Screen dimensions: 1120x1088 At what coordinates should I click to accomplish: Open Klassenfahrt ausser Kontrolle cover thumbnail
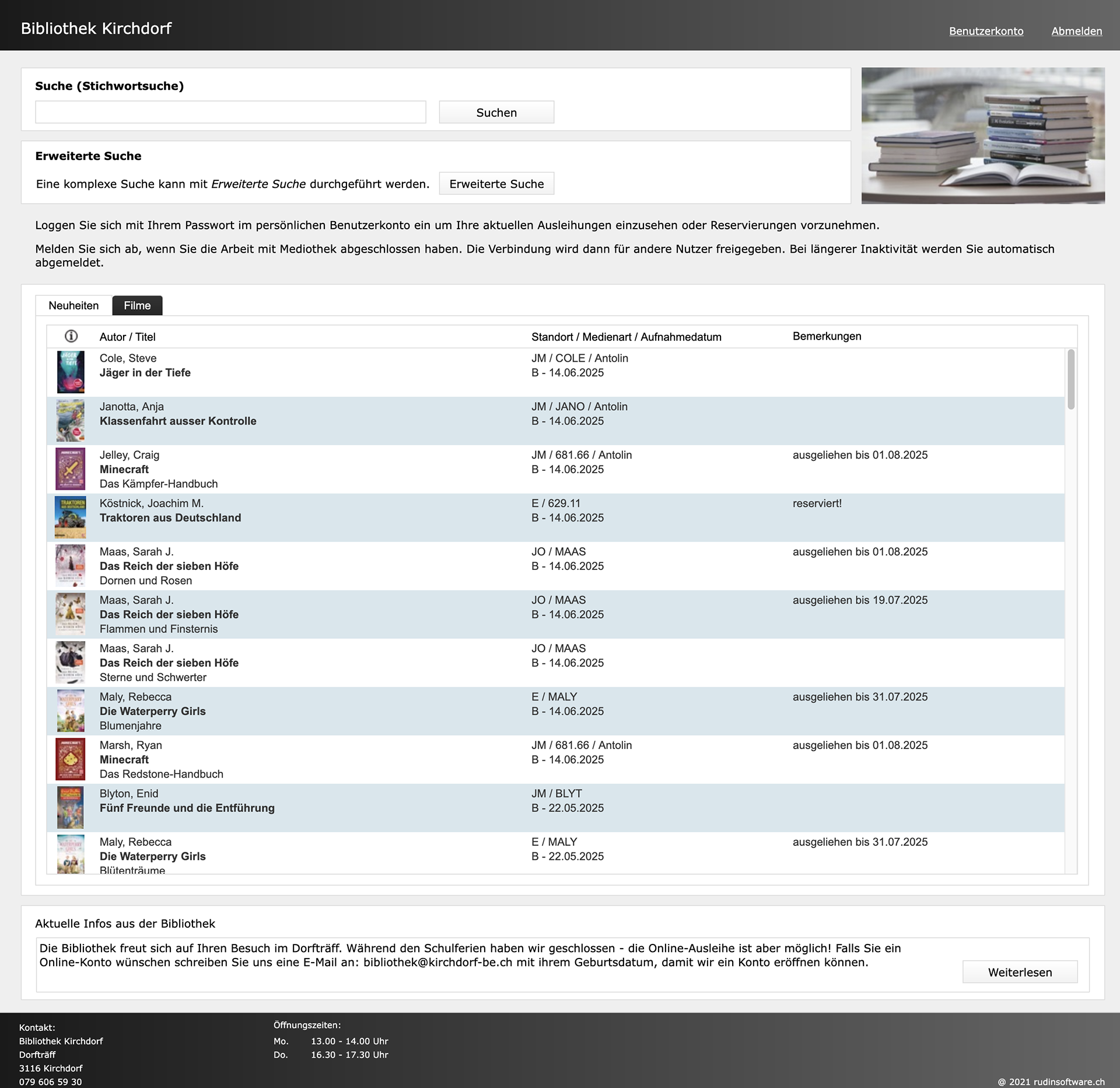click(71, 420)
